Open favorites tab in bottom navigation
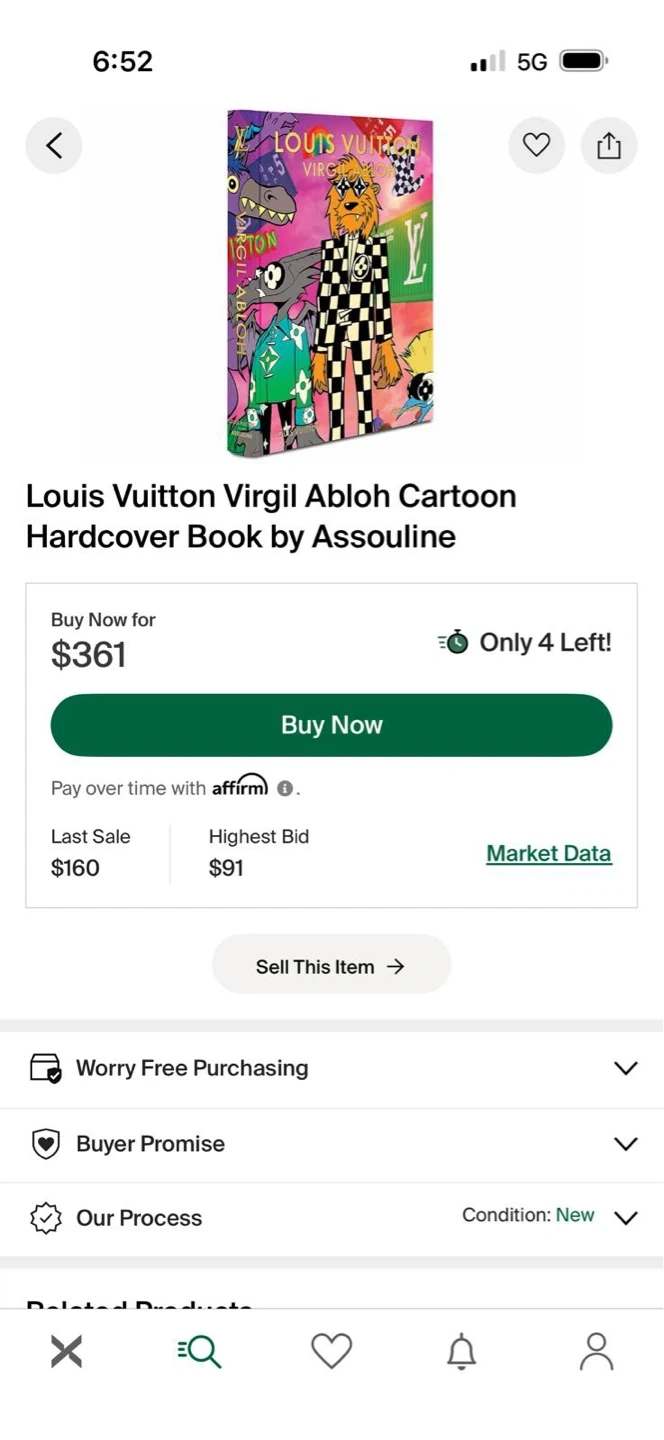The image size is (664, 1440). click(x=331, y=1352)
